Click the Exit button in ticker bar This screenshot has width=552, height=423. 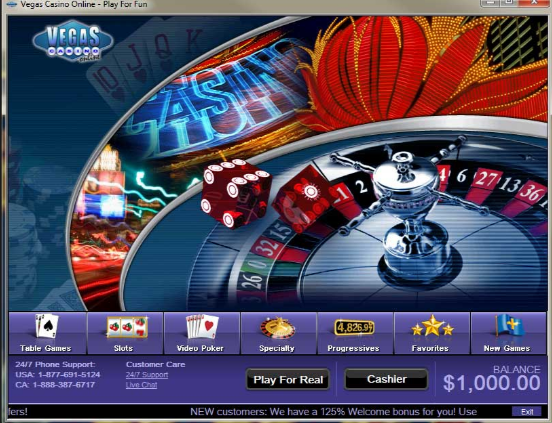527,412
